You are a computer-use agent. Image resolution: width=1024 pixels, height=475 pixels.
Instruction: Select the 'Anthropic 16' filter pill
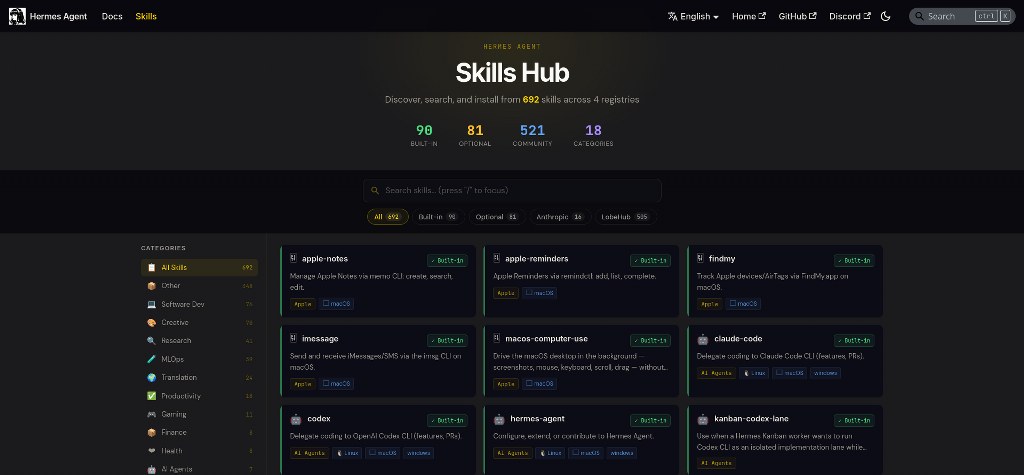[560, 217]
